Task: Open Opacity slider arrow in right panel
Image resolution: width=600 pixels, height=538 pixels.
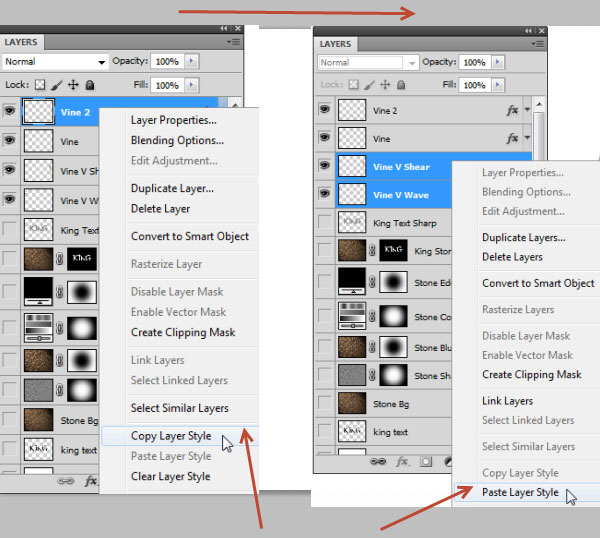Action: pyautogui.click(x=497, y=62)
